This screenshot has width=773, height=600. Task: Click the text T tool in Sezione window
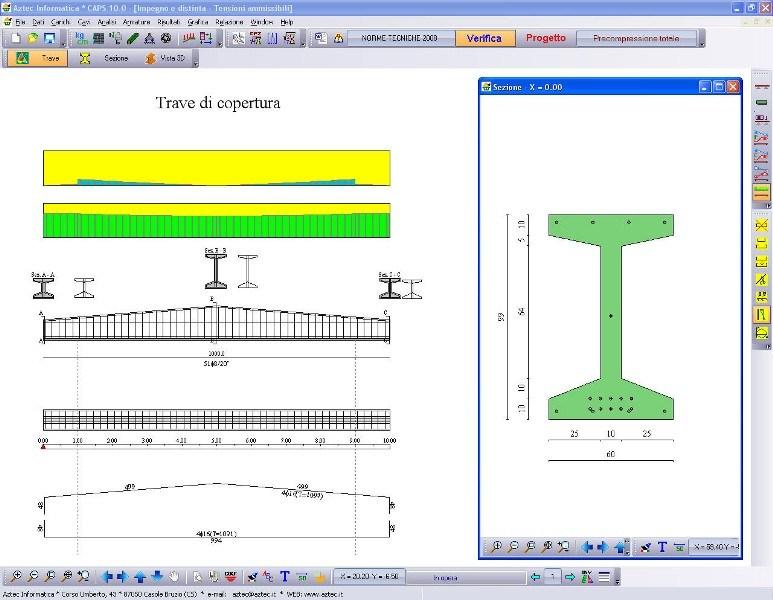pos(662,547)
